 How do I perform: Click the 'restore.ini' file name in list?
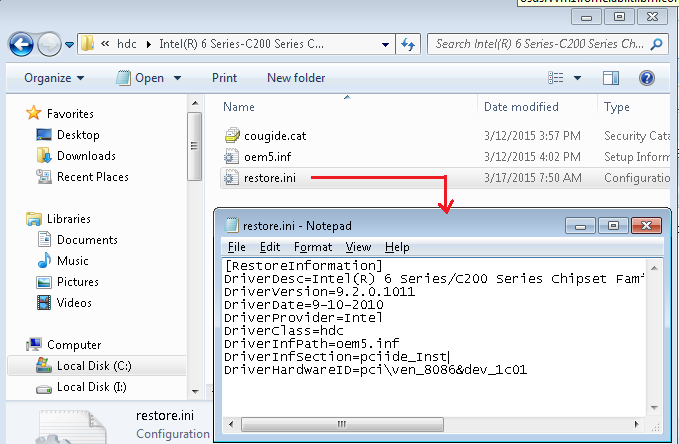(270, 178)
